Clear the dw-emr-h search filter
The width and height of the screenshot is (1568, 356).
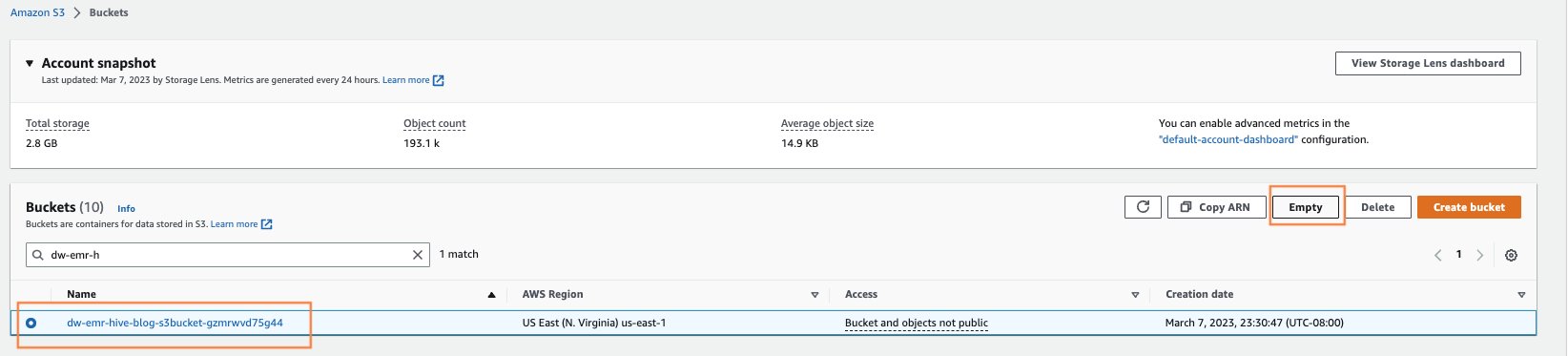click(x=417, y=255)
